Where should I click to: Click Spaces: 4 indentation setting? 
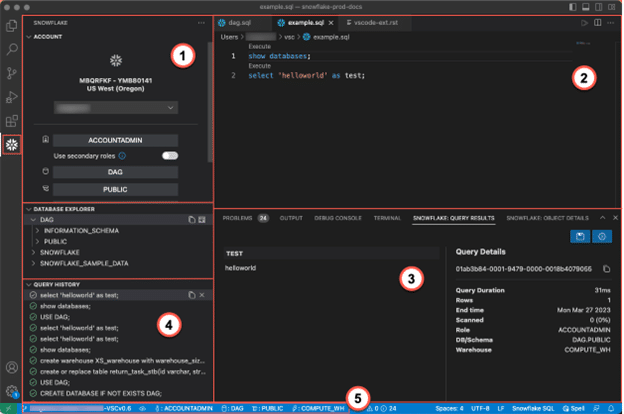pos(449,408)
